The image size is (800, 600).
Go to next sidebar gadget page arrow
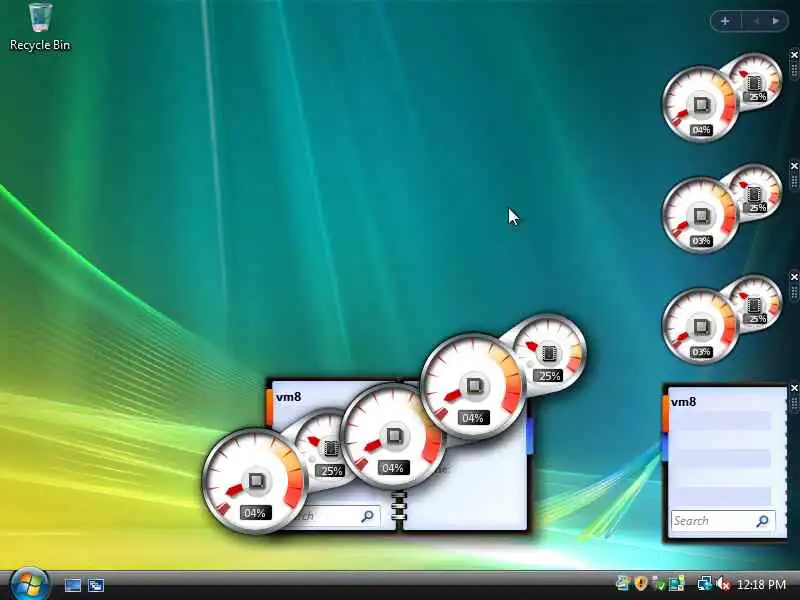776,21
